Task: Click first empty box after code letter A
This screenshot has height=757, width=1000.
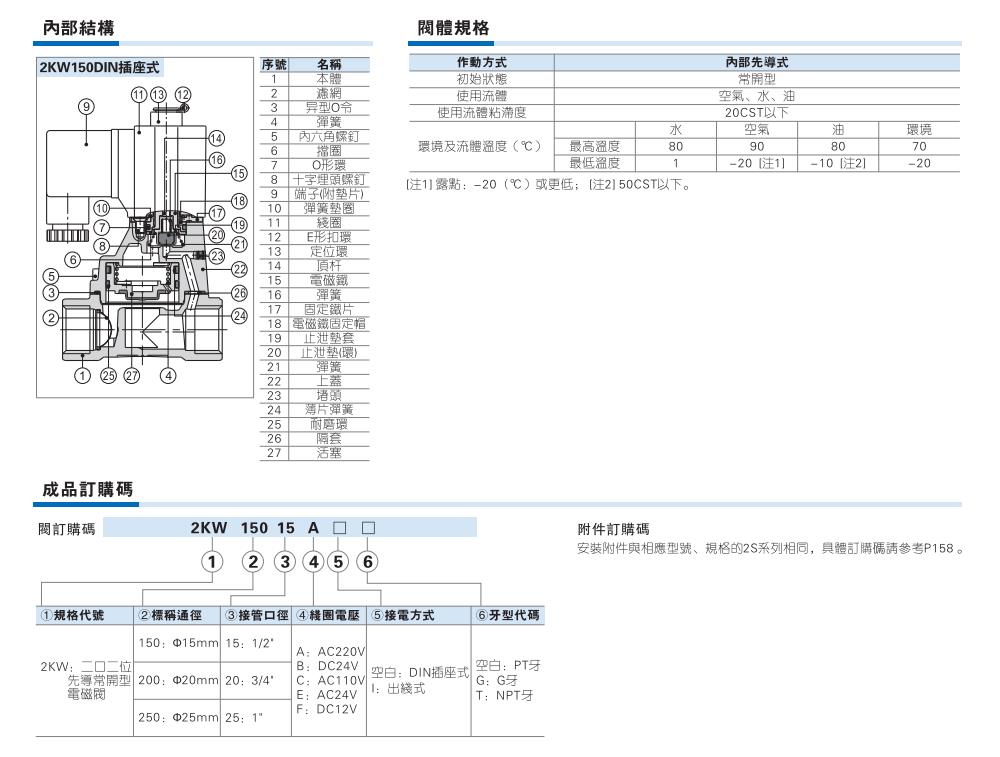Action: point(341,529)
